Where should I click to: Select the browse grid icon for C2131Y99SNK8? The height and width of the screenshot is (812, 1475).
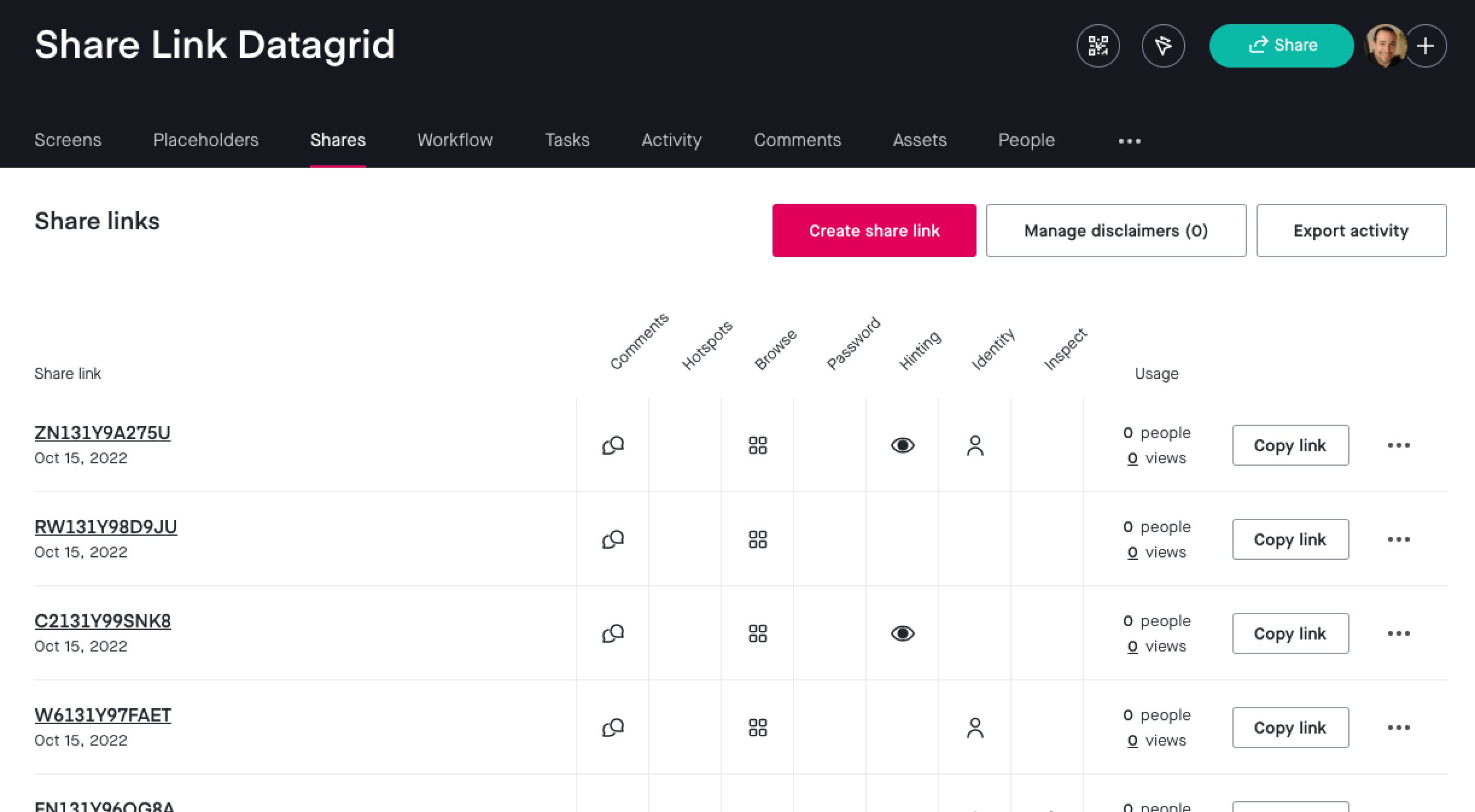pyautogui.click(x=757, y=633)
